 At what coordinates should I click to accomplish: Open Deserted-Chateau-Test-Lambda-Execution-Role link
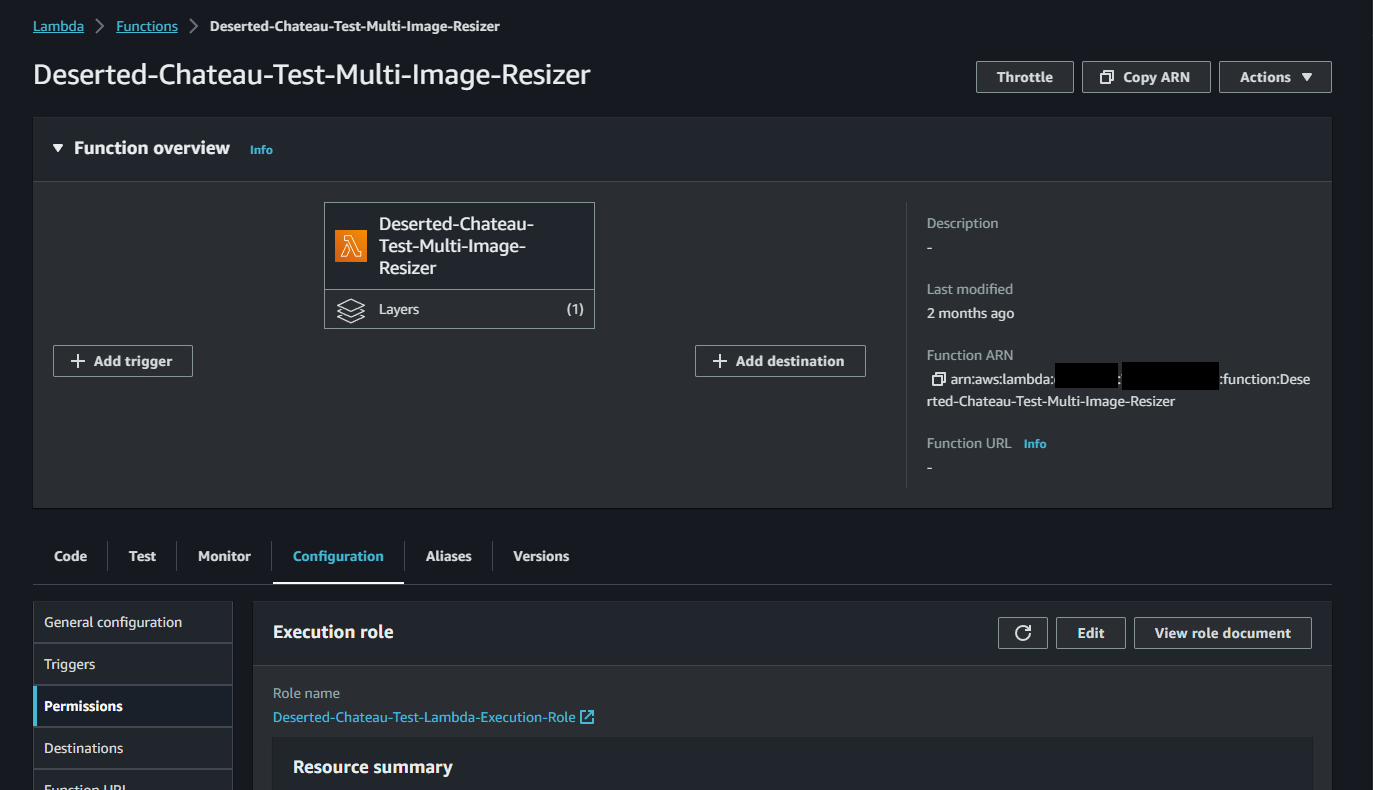(x=424, y=717)
